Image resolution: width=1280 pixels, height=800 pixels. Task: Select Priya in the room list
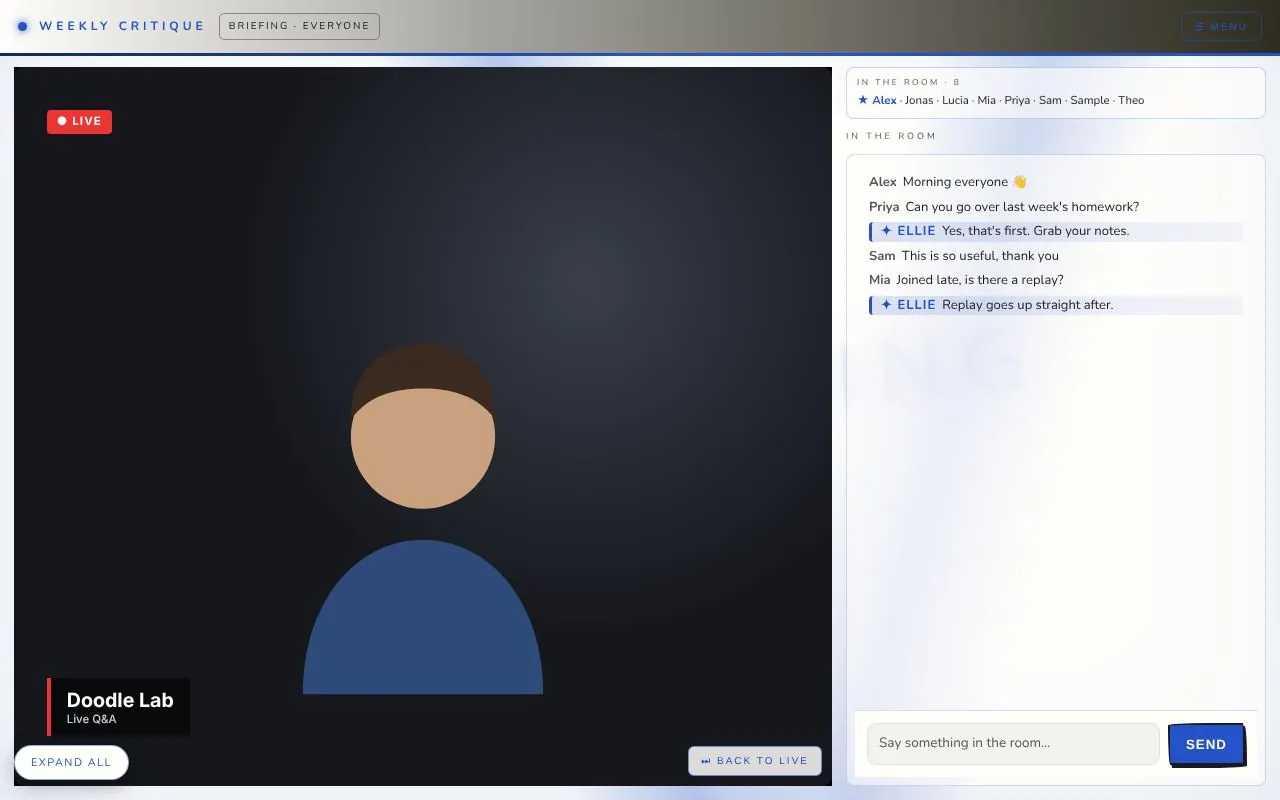[1017, 100]
